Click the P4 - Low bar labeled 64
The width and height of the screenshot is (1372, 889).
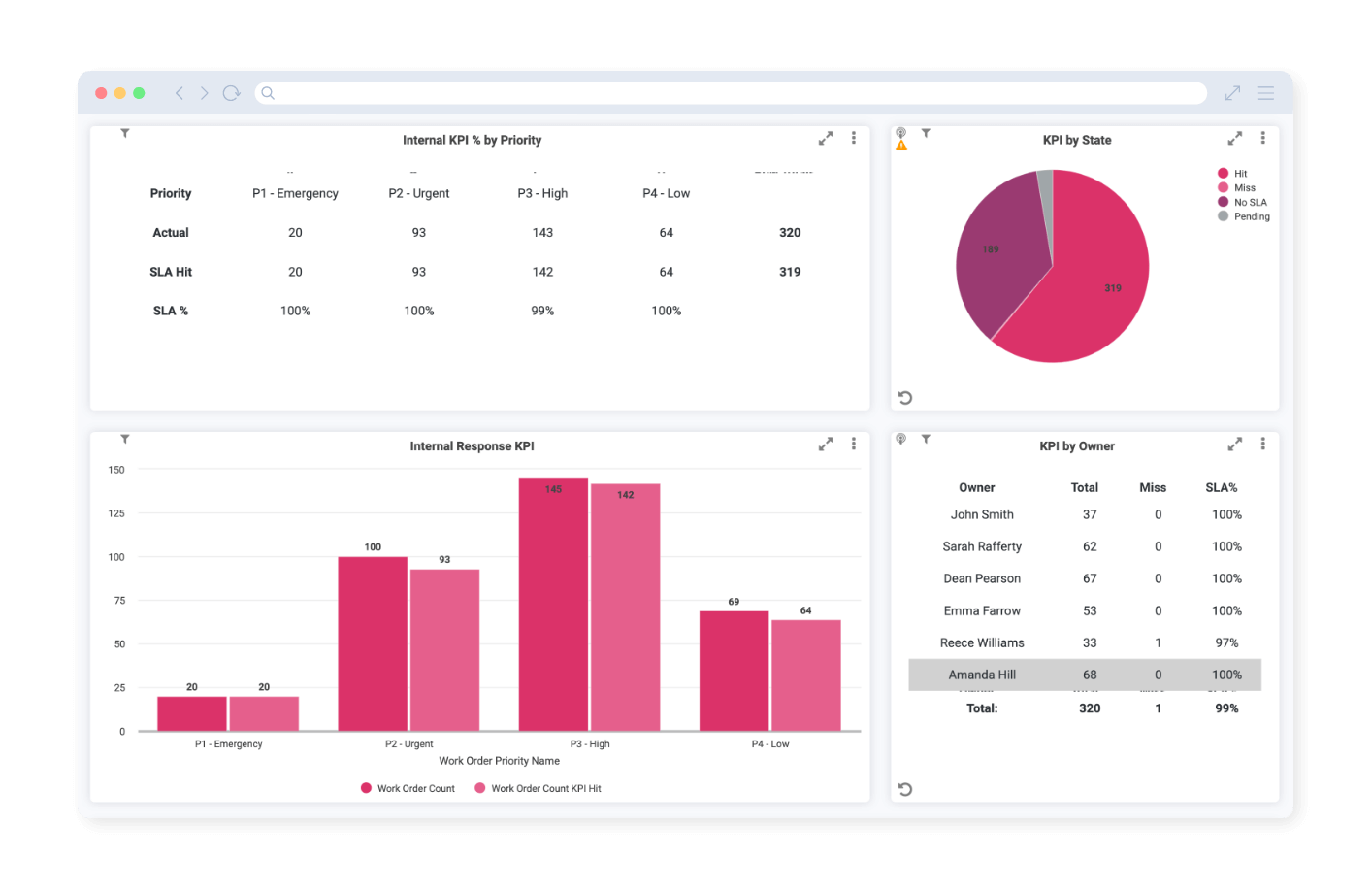click(x=806, y=675)
